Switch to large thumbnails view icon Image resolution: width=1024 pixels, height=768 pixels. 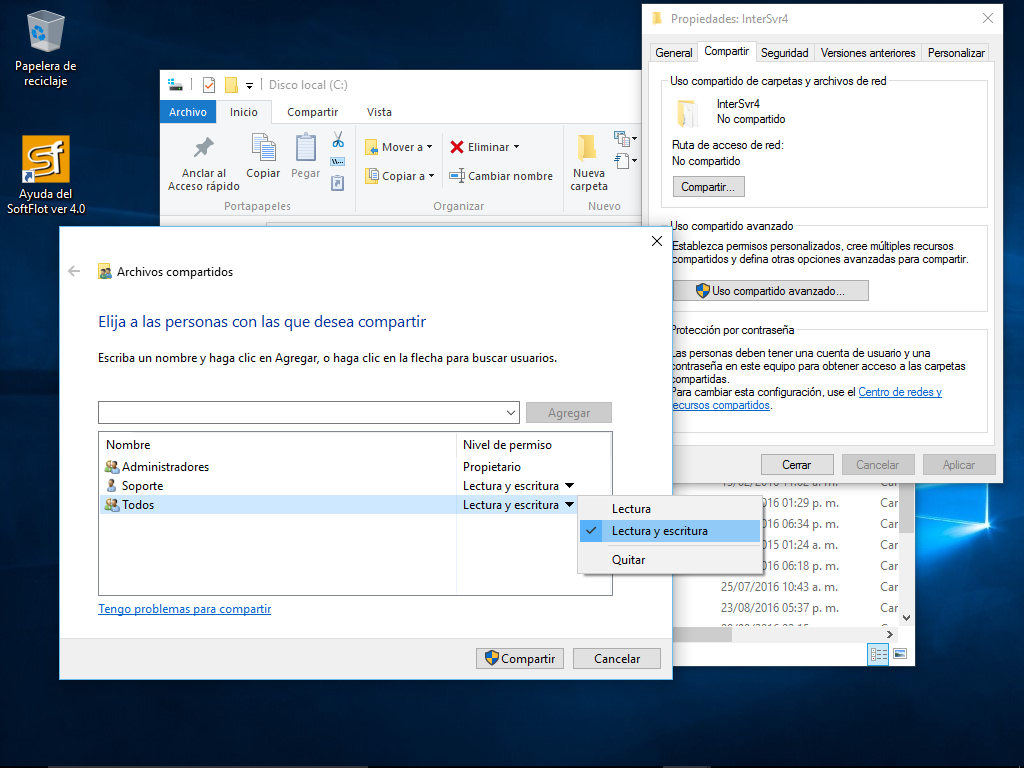pyautogui.click(x=900, y=654)
